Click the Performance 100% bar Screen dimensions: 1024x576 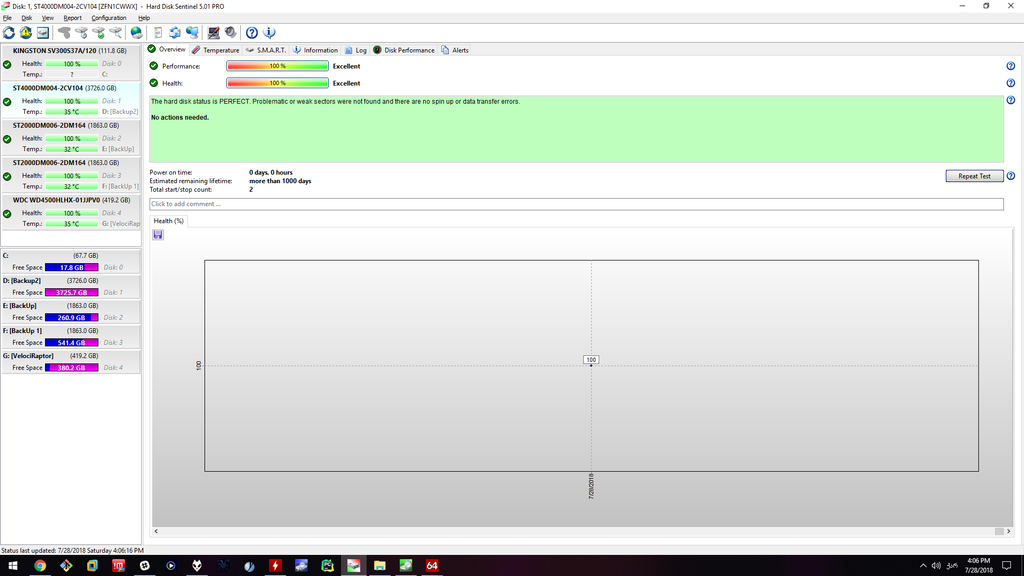point(277,66)
